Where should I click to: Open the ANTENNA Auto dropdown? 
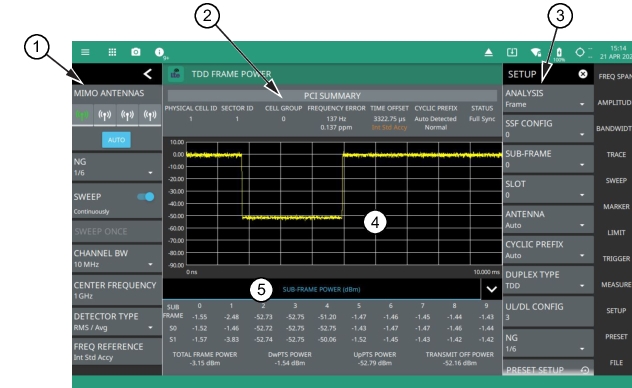click(548, 220)
